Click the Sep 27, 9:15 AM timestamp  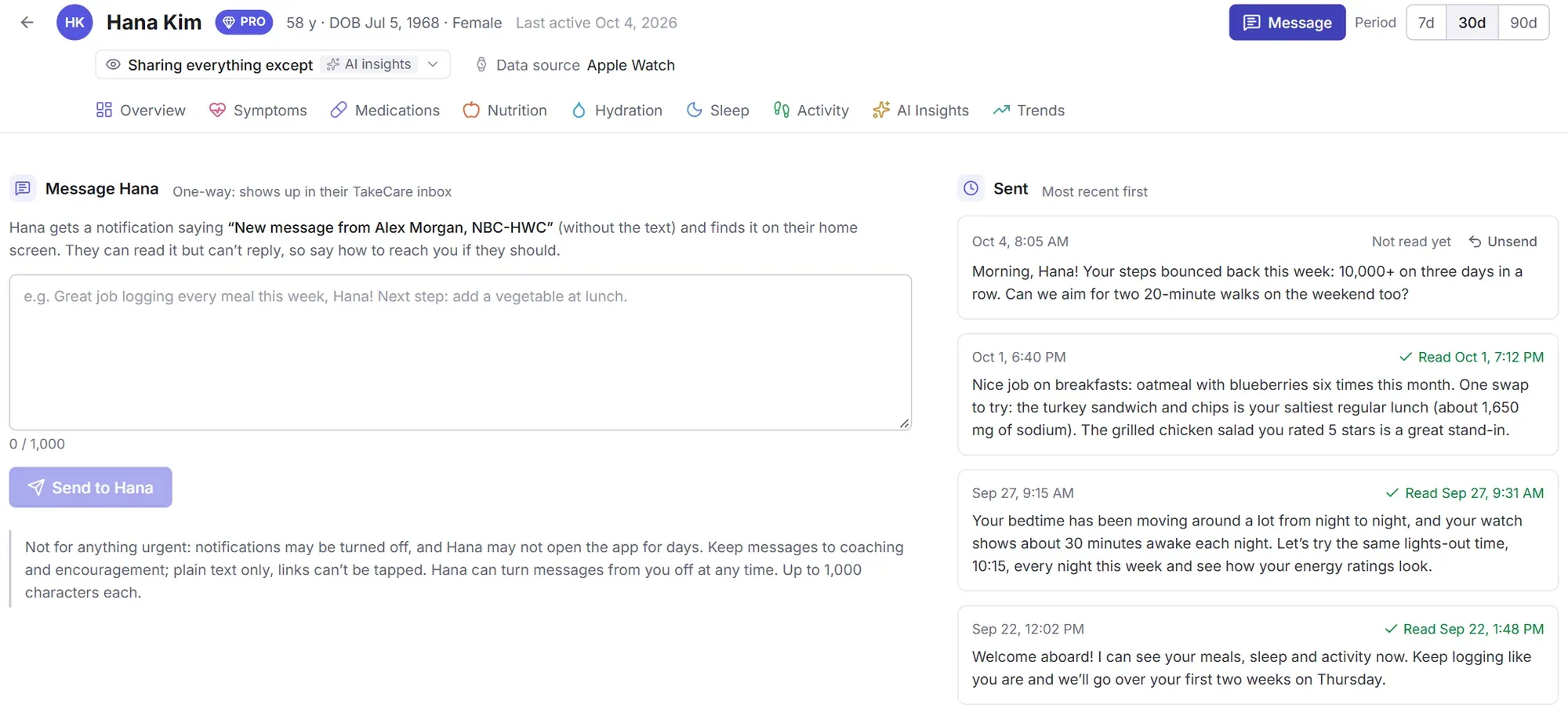click(x=1022, y=492)
